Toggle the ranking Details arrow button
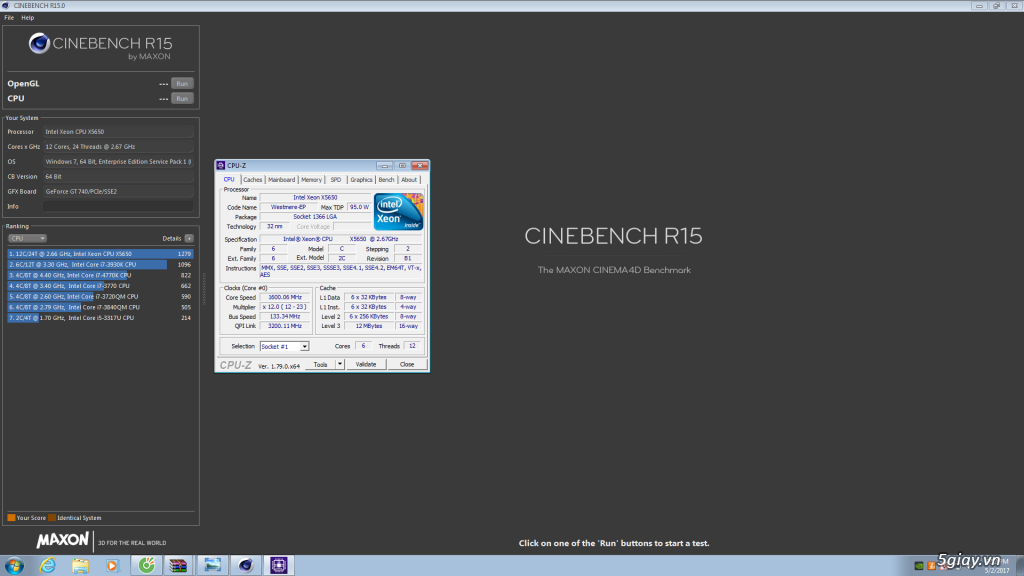The image size is (1024, 576). pyautogui.click(x=189, y=238)
